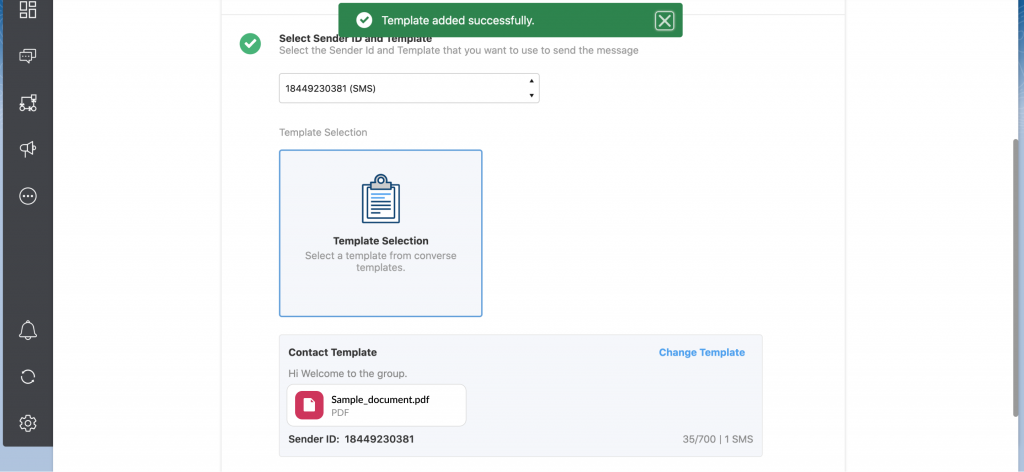Click the Change Template link
Image resolution: width=1024 pixels, height=472 pixels.
pos(701,353)
